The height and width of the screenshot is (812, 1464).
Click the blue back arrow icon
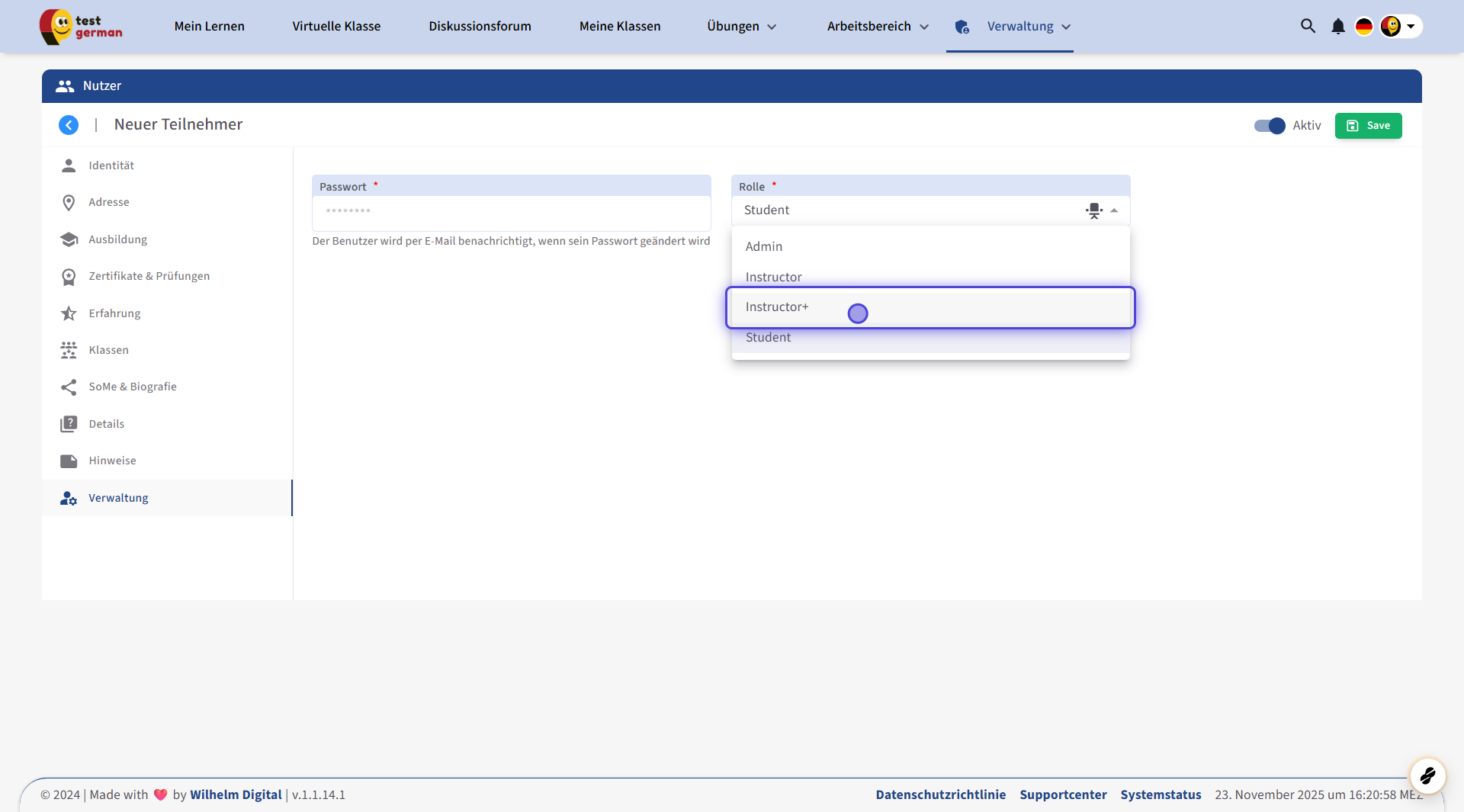coord(69,125)
